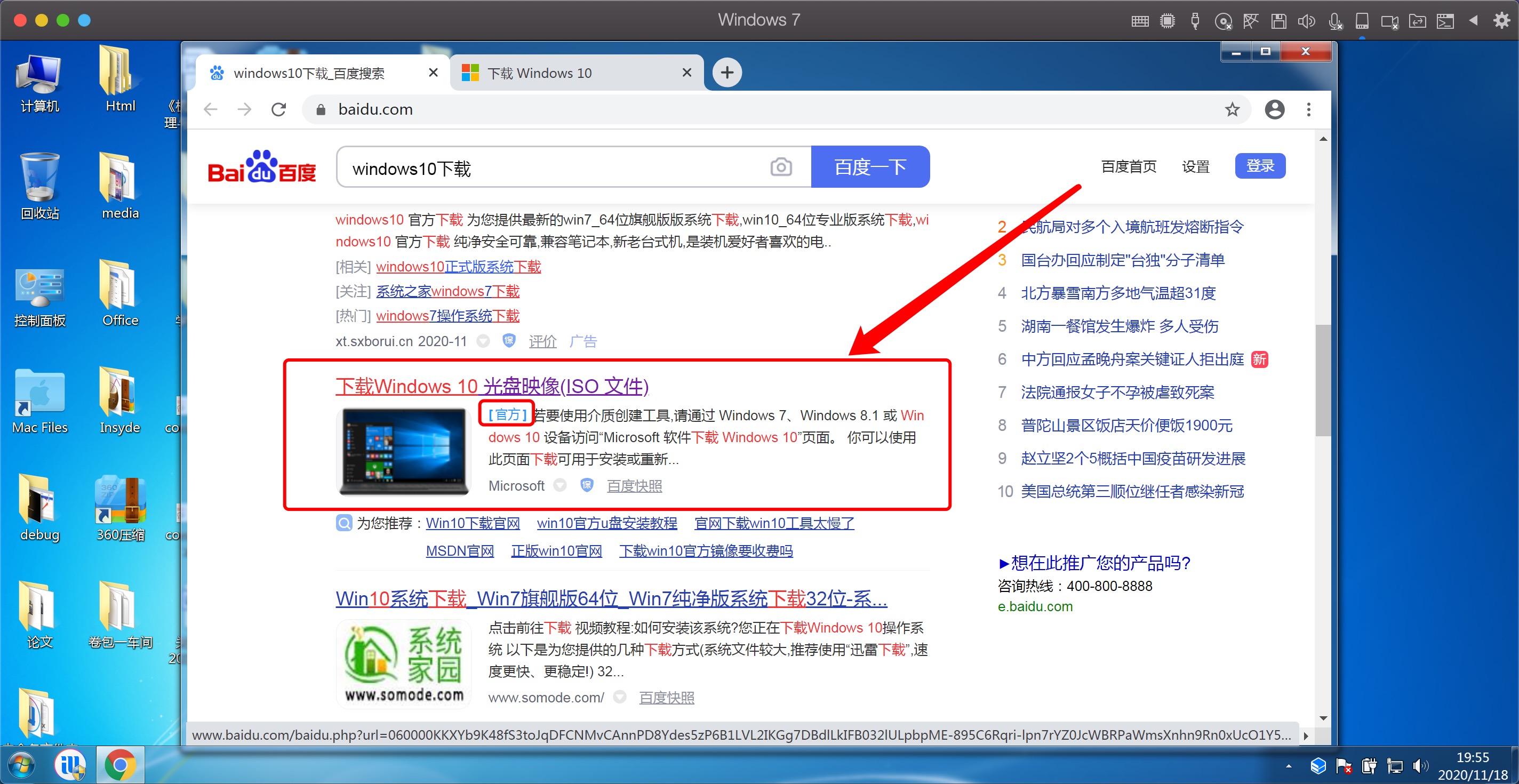Expand dropdown next to xt.sxborui.cn result

click(483, 341)
